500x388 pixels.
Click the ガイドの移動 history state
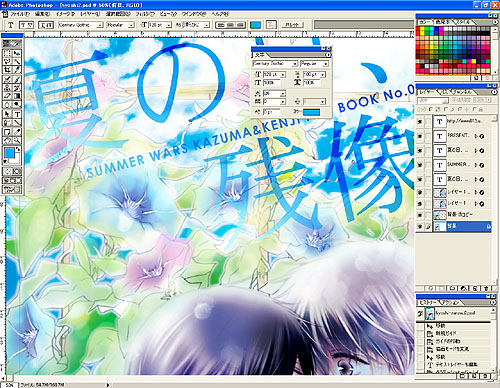448,341
